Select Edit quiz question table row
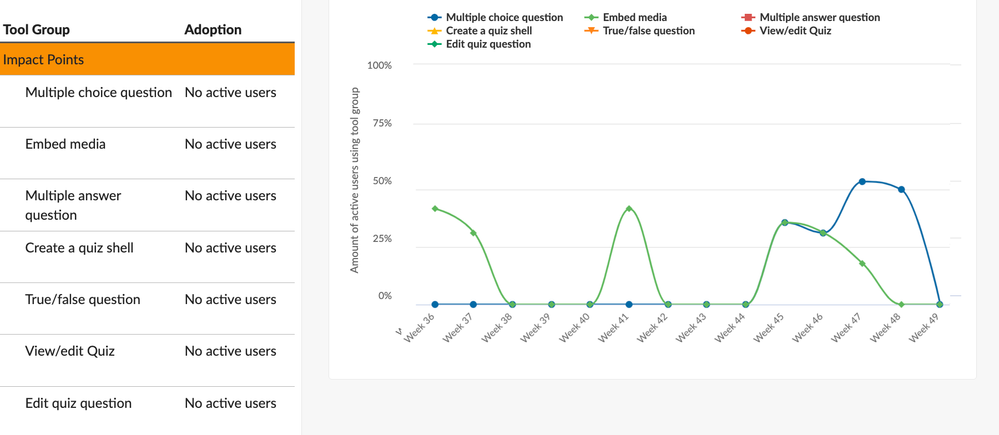Viewport: 999px width, 435px height. 78,404
